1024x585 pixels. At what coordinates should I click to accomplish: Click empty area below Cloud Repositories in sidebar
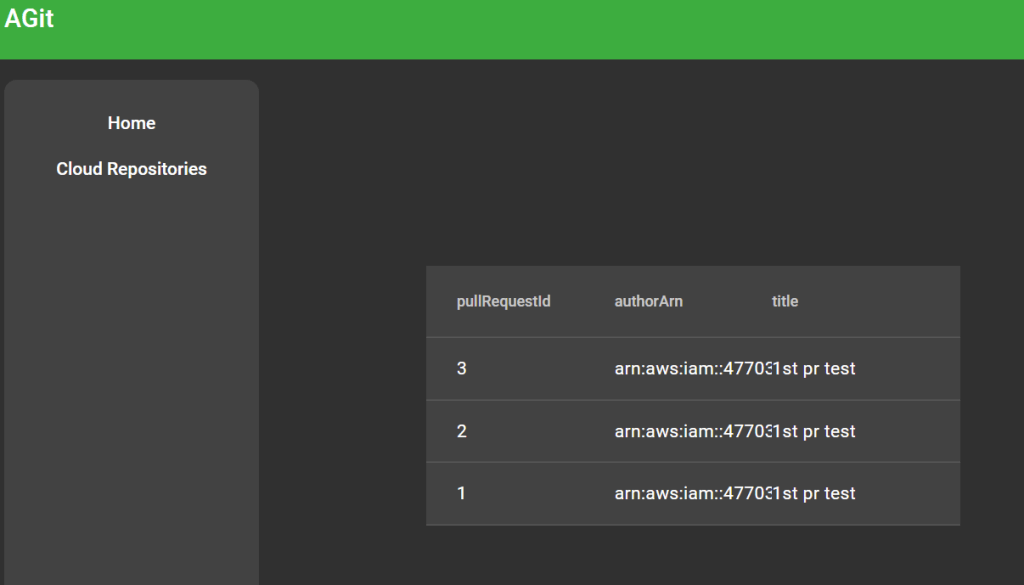click(131, 380)
